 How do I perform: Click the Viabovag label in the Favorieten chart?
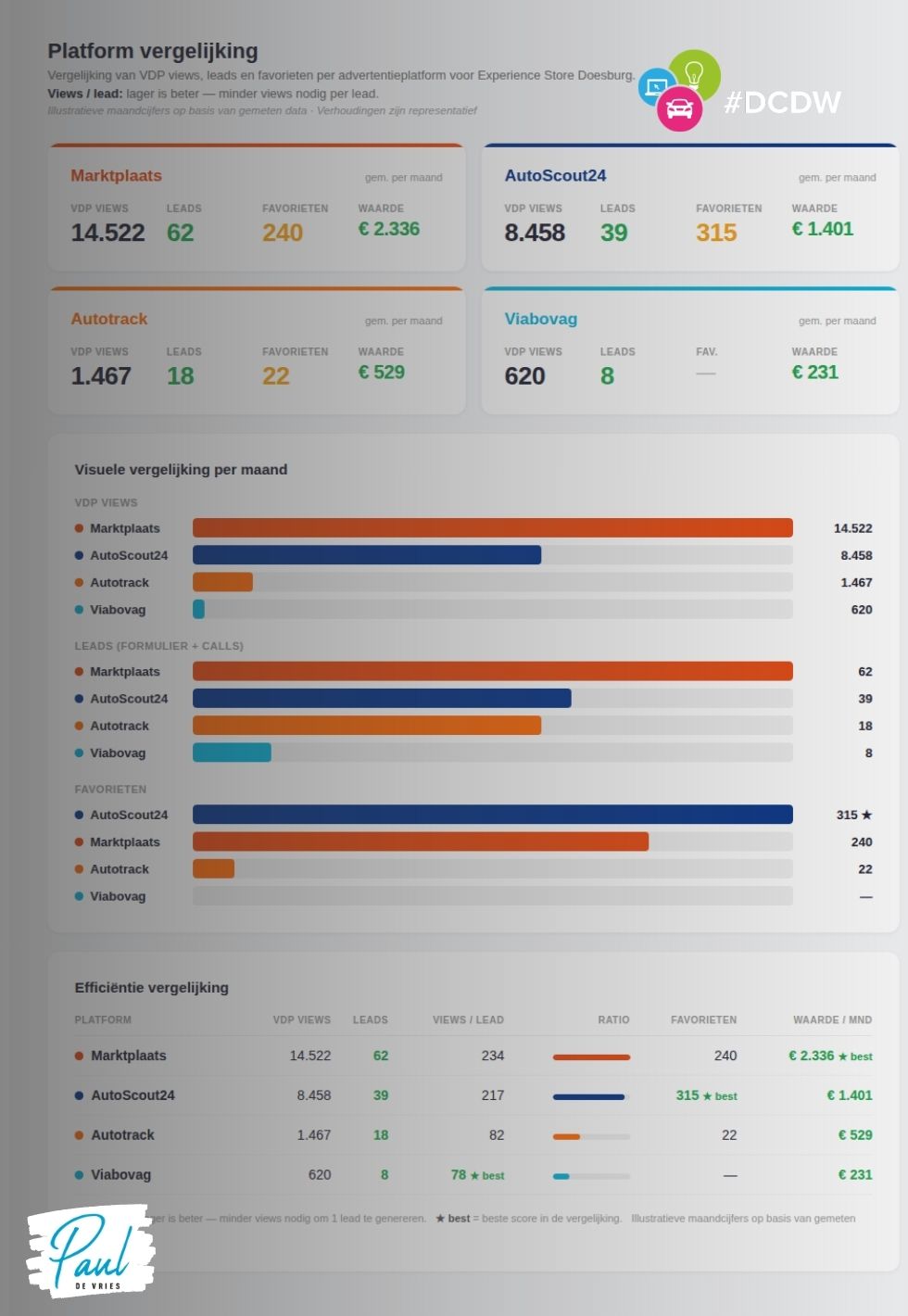[x=118, y=896]
